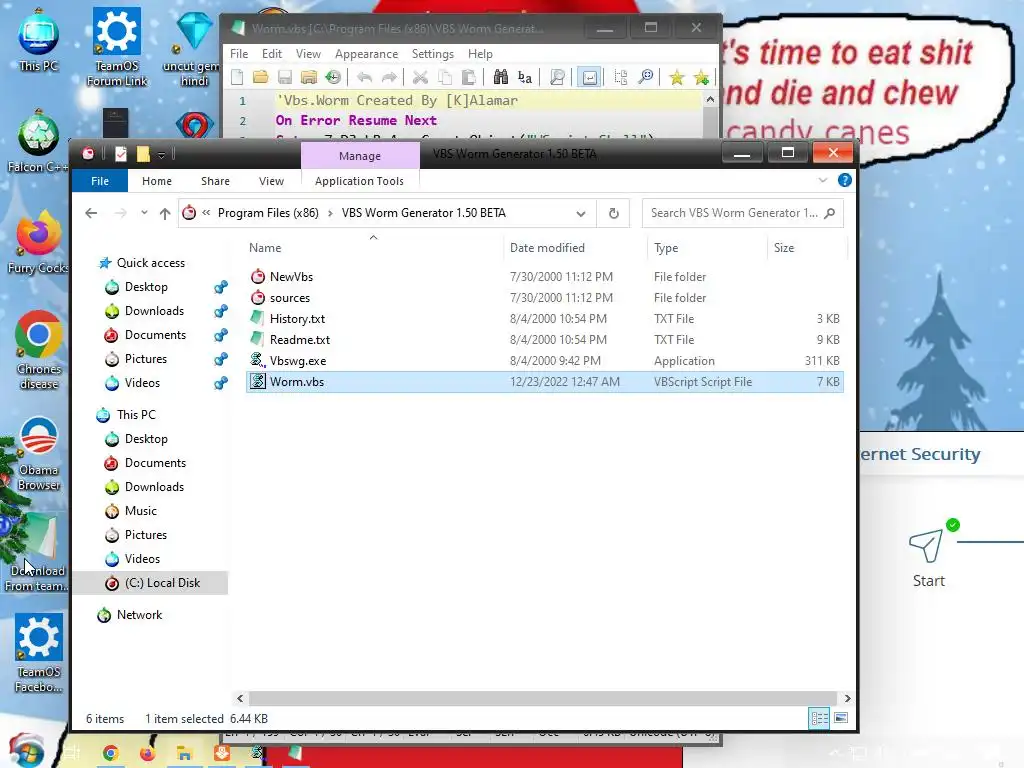Viewport: 1024px width, 768px height.
Task: Click the zoom magnifier icon in editor toolbar
Action: pyautogui.click(x=645, y=78)
